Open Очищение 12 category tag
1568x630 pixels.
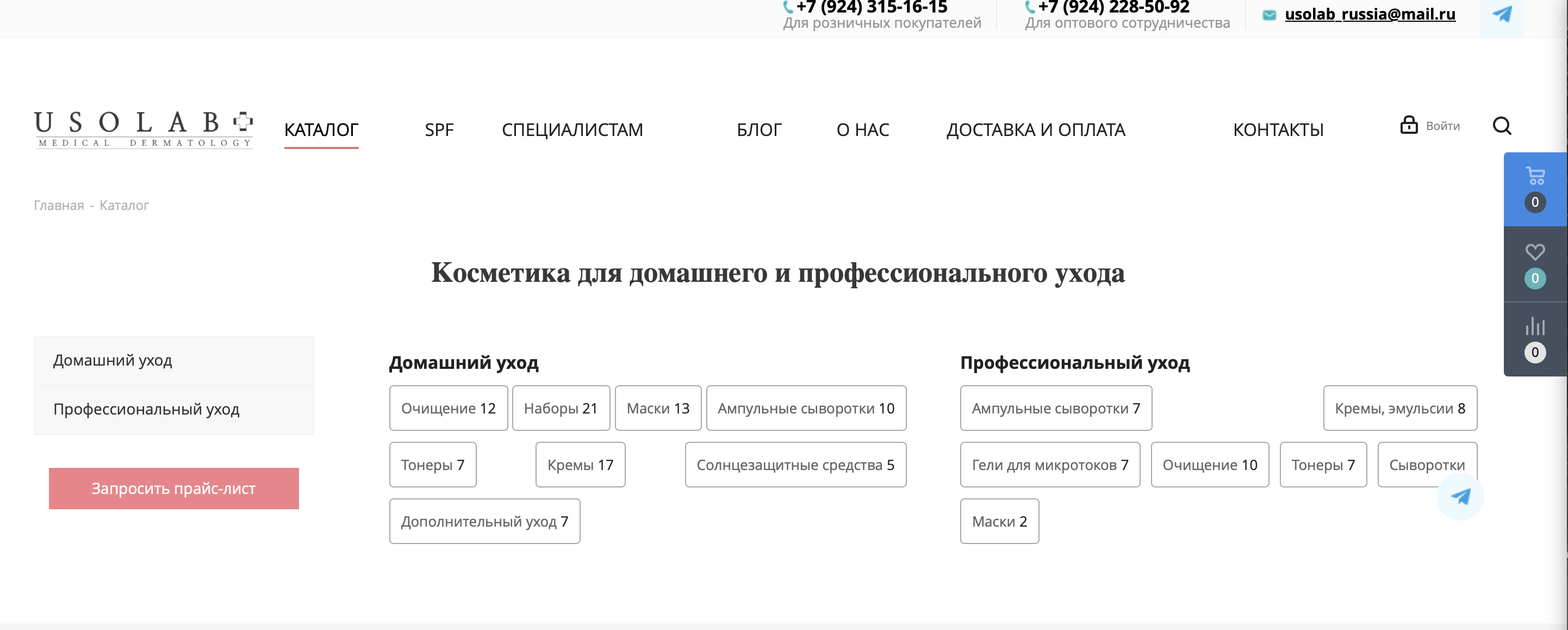pos(448,408)
